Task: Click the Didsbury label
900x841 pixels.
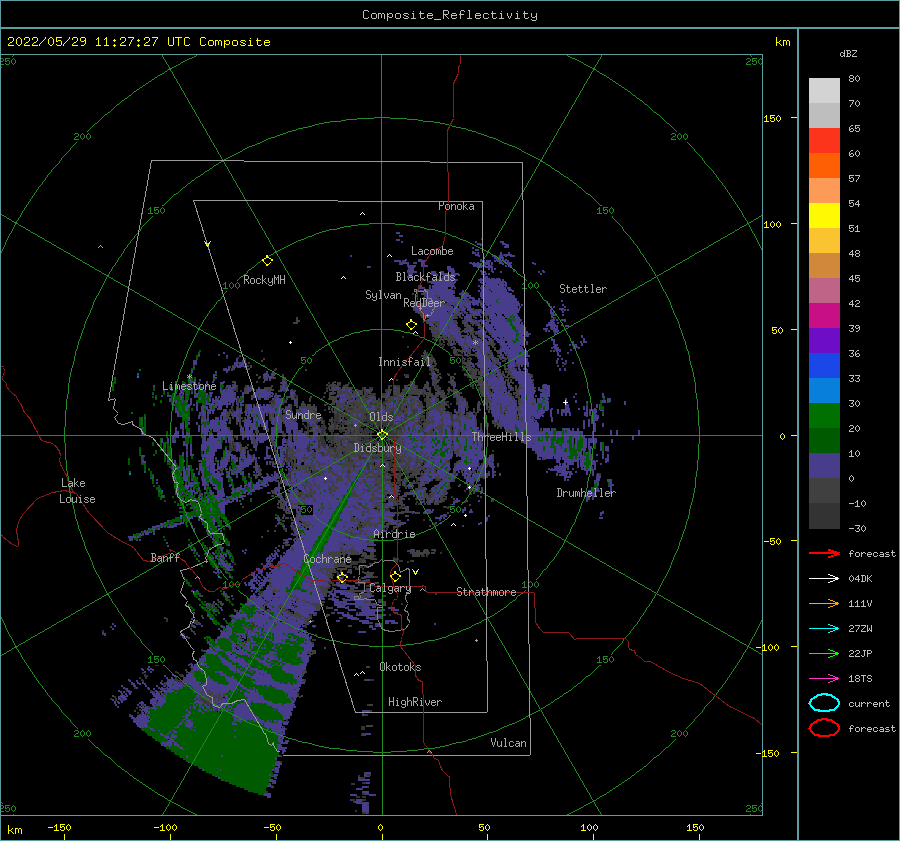Action: coord(377,448)
